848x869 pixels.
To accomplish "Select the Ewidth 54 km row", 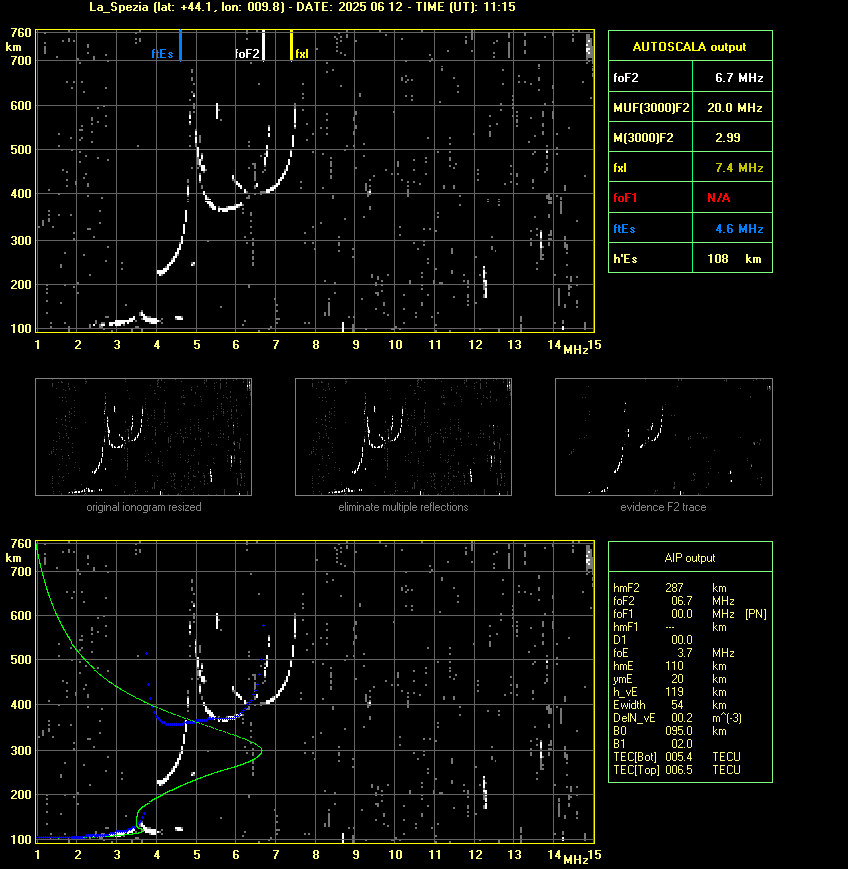I will click(670, 705).
